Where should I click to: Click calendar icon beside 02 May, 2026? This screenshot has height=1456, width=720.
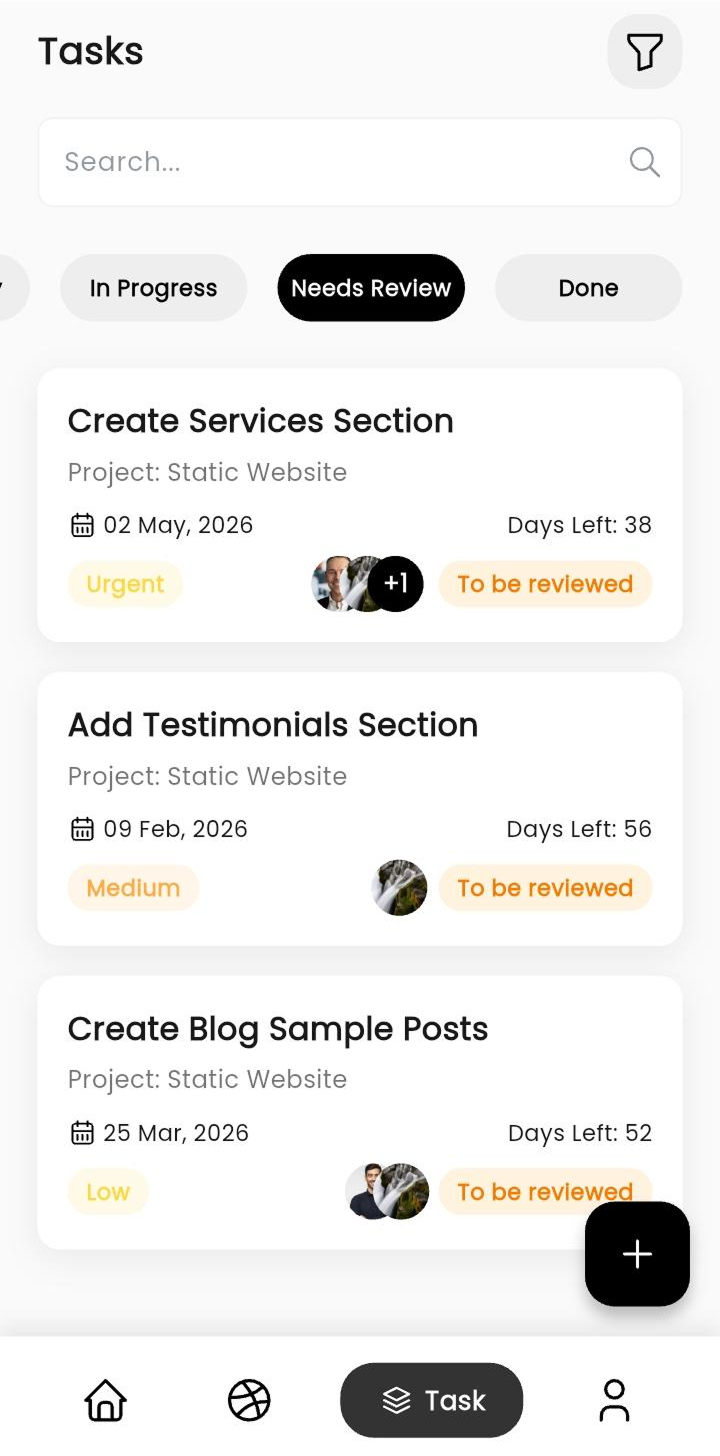[x=82, y=525]
